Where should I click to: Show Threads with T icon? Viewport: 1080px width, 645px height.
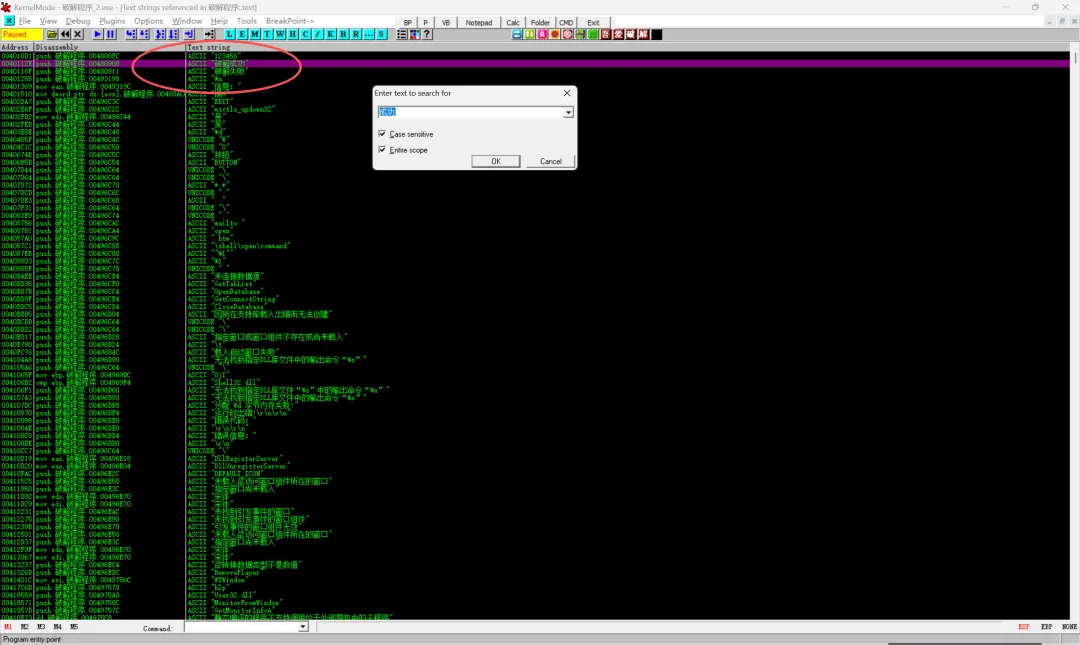coord(267,34)
